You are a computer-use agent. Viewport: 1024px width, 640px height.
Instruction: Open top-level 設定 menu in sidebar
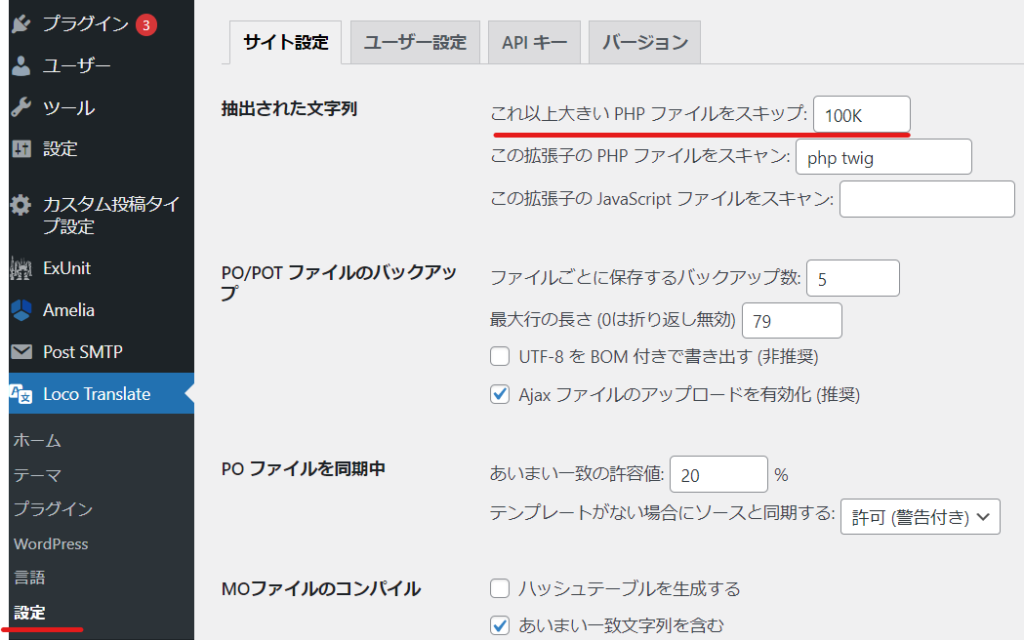pos(60,149)
